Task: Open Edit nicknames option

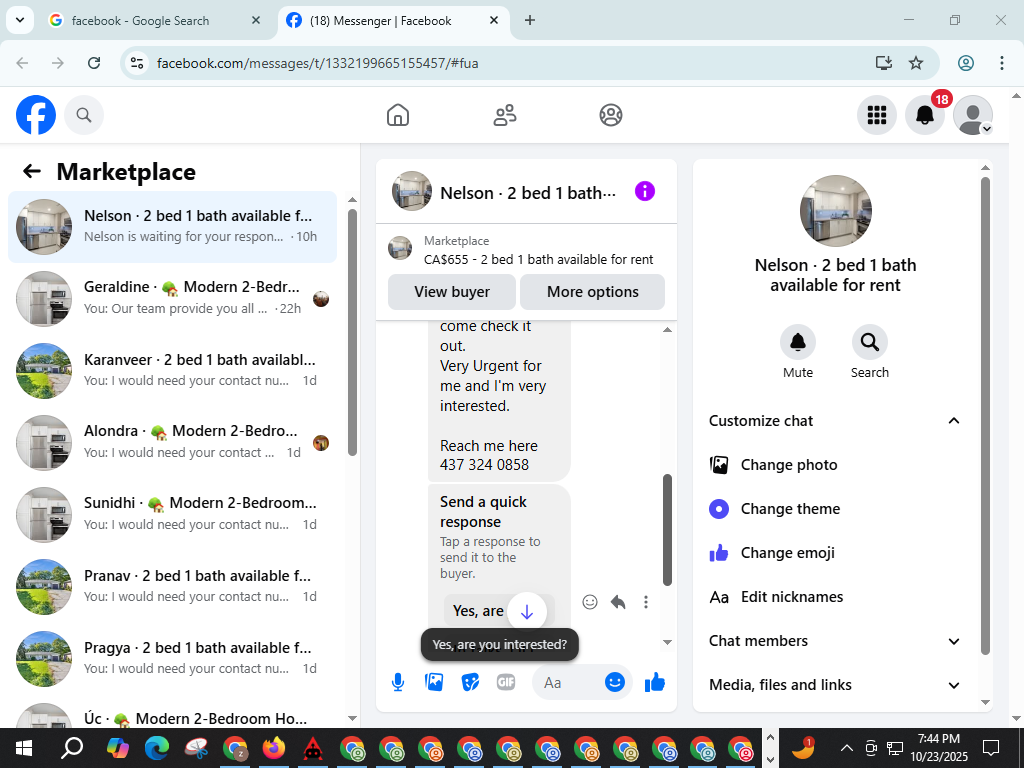Action: pyautogui.click(x=835, y=597)
